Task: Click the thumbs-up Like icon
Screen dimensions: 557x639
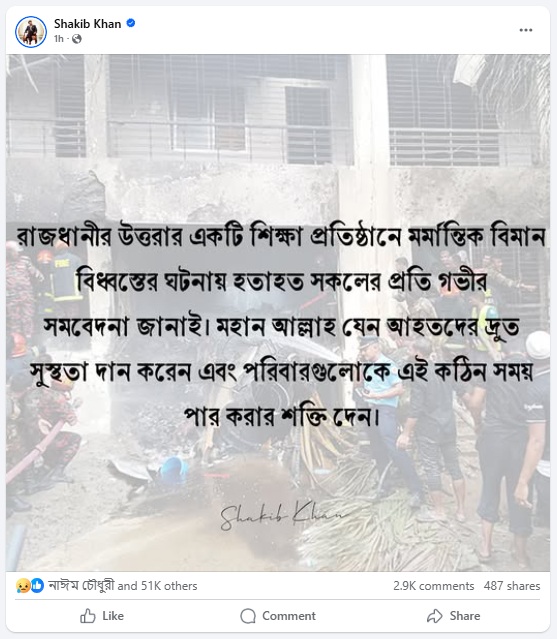Action: pyautogui.click(x=88, y=616)
